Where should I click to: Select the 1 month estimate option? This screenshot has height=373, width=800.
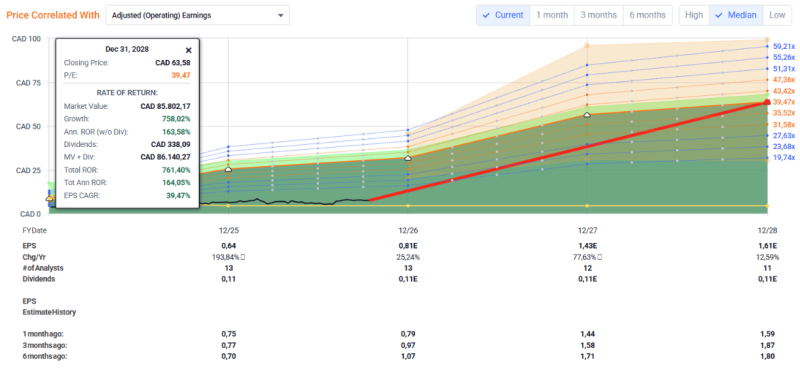(552, 15)
